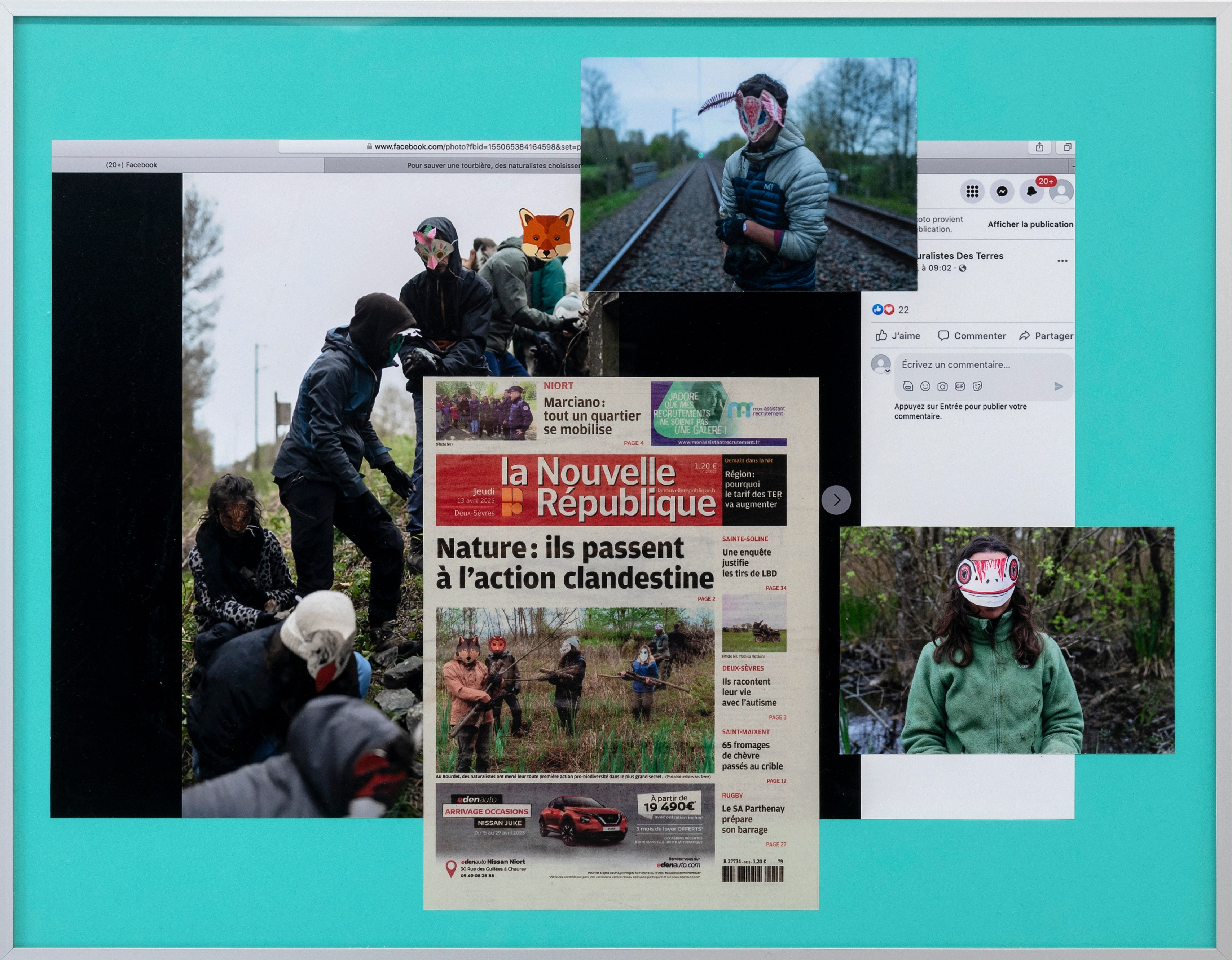Open post options three-dots menu
This screenshot has width=1232, height=960.
(1062, 261)
